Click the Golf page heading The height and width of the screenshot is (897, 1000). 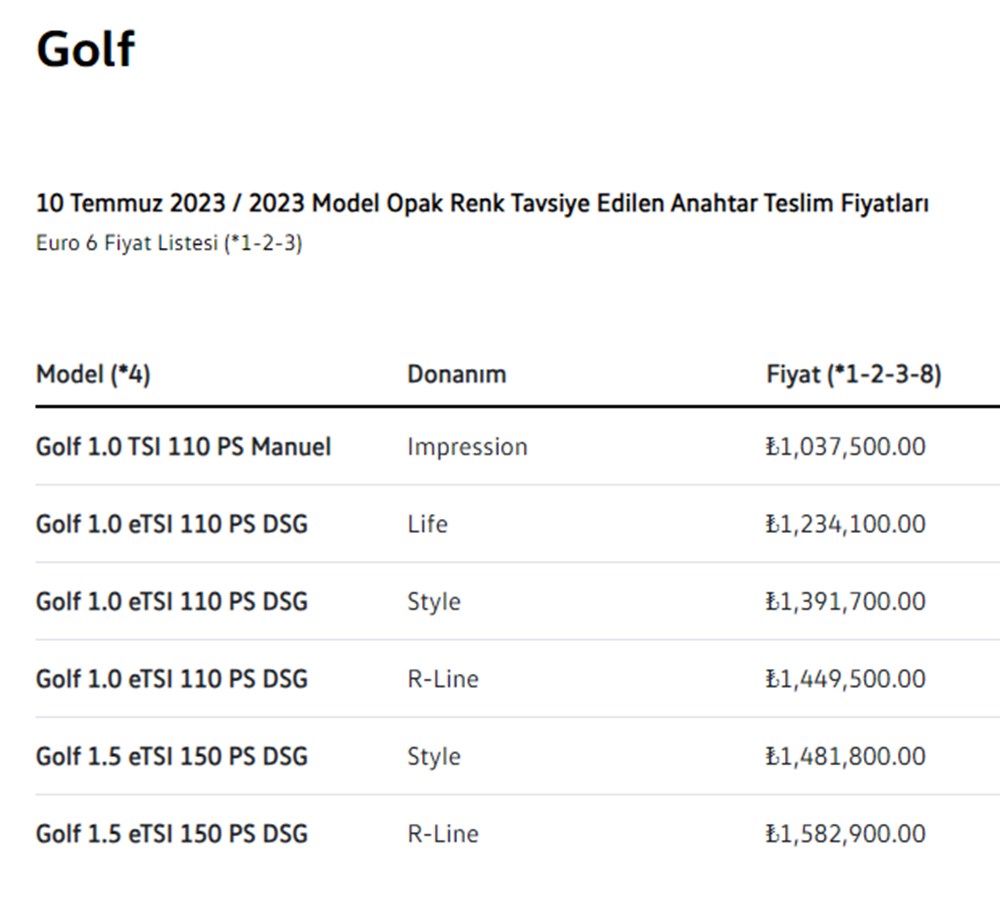click(x=85, y=48)
